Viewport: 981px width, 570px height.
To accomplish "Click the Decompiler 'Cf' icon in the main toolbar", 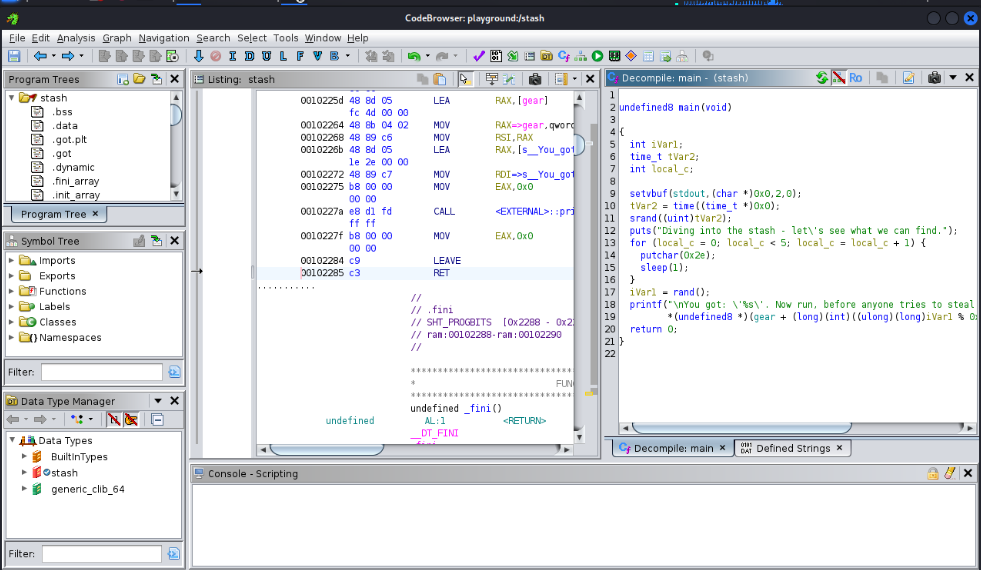I will tap(564, 56).
